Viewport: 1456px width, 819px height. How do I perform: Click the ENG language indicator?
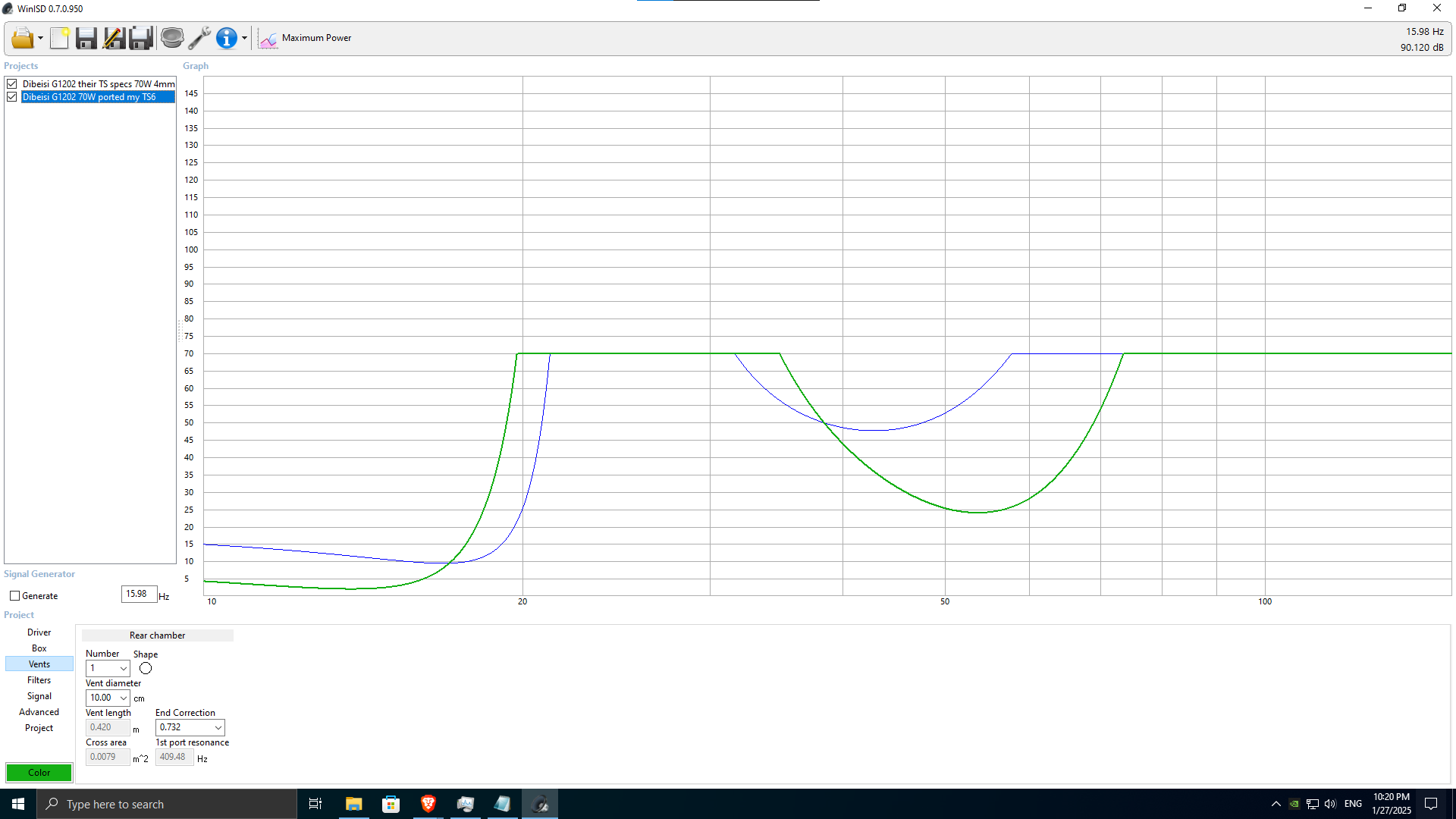1353,804
